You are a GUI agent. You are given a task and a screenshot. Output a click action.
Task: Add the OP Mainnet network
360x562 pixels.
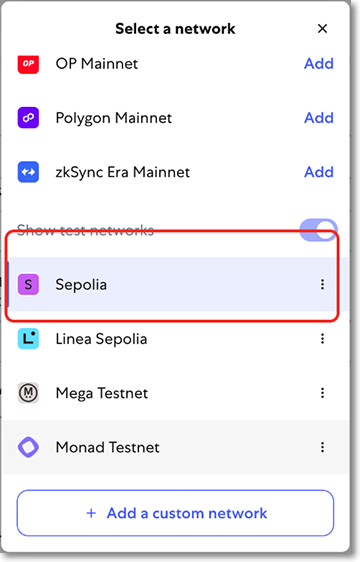(319, 64)
